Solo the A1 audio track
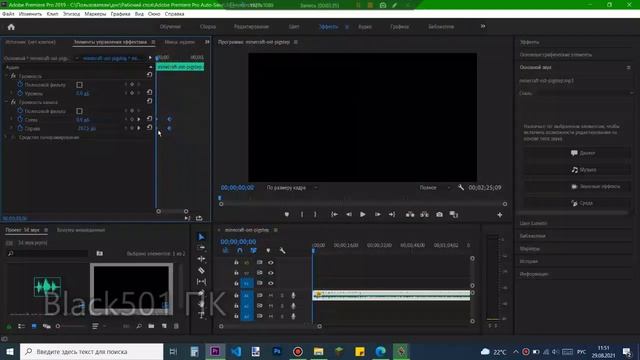The height and width of the screenshot is (360, 640). tap(282, 295)
